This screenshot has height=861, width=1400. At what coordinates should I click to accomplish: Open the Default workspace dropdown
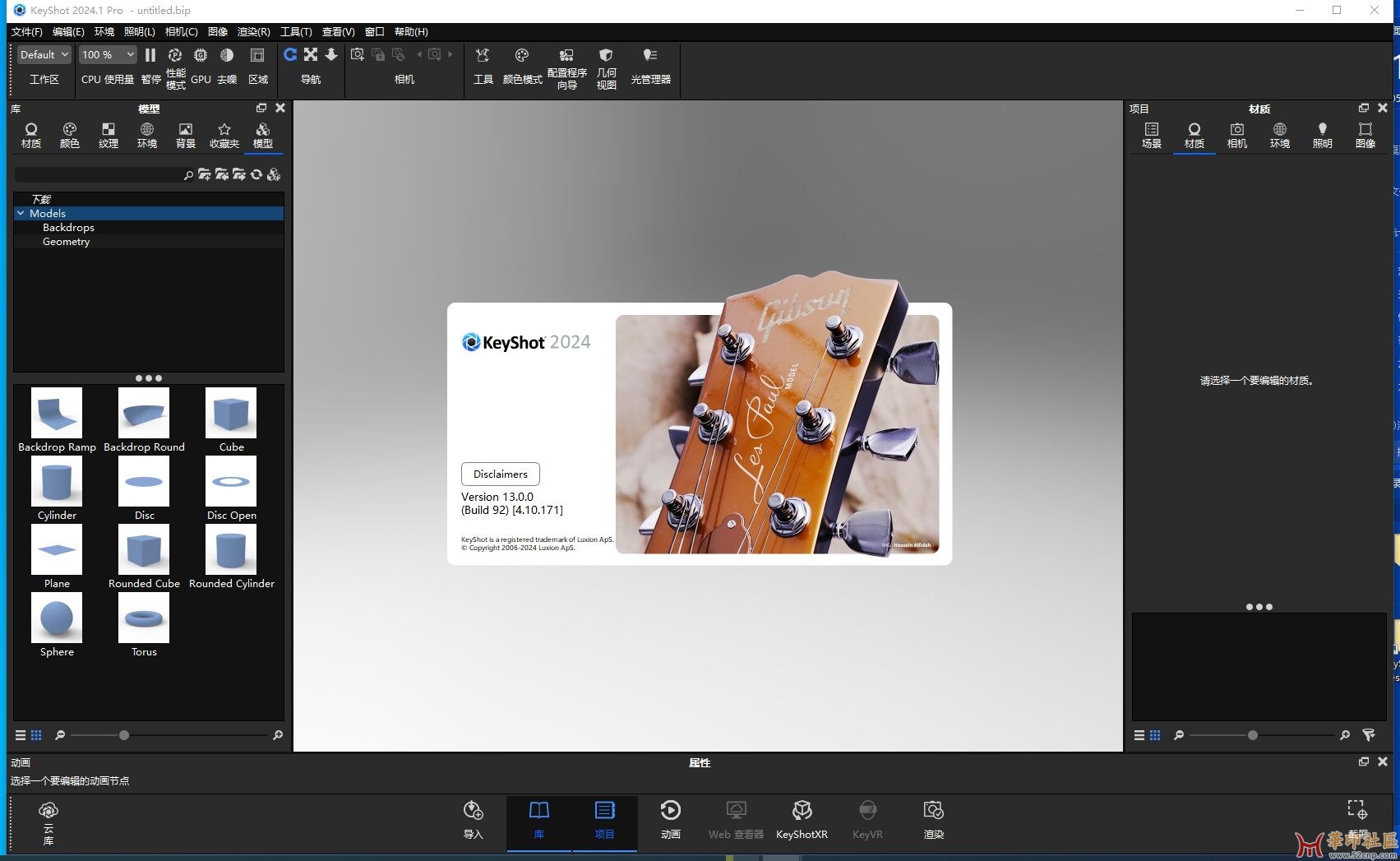pos(44,55)
